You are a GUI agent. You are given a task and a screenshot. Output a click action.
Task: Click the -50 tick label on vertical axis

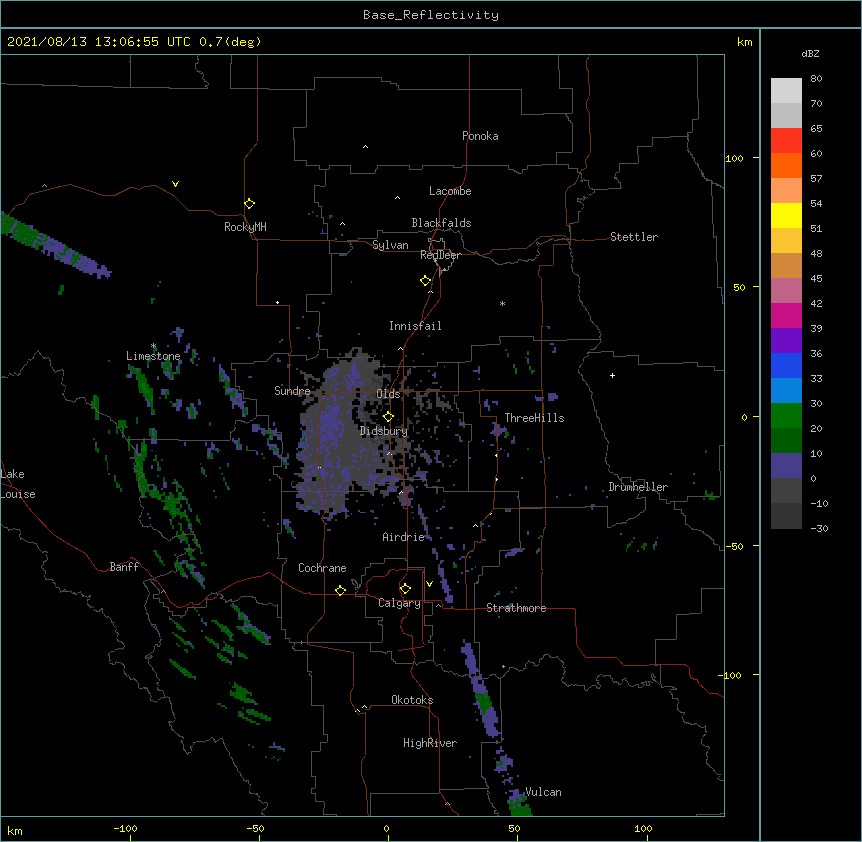(x=734, y=546)
